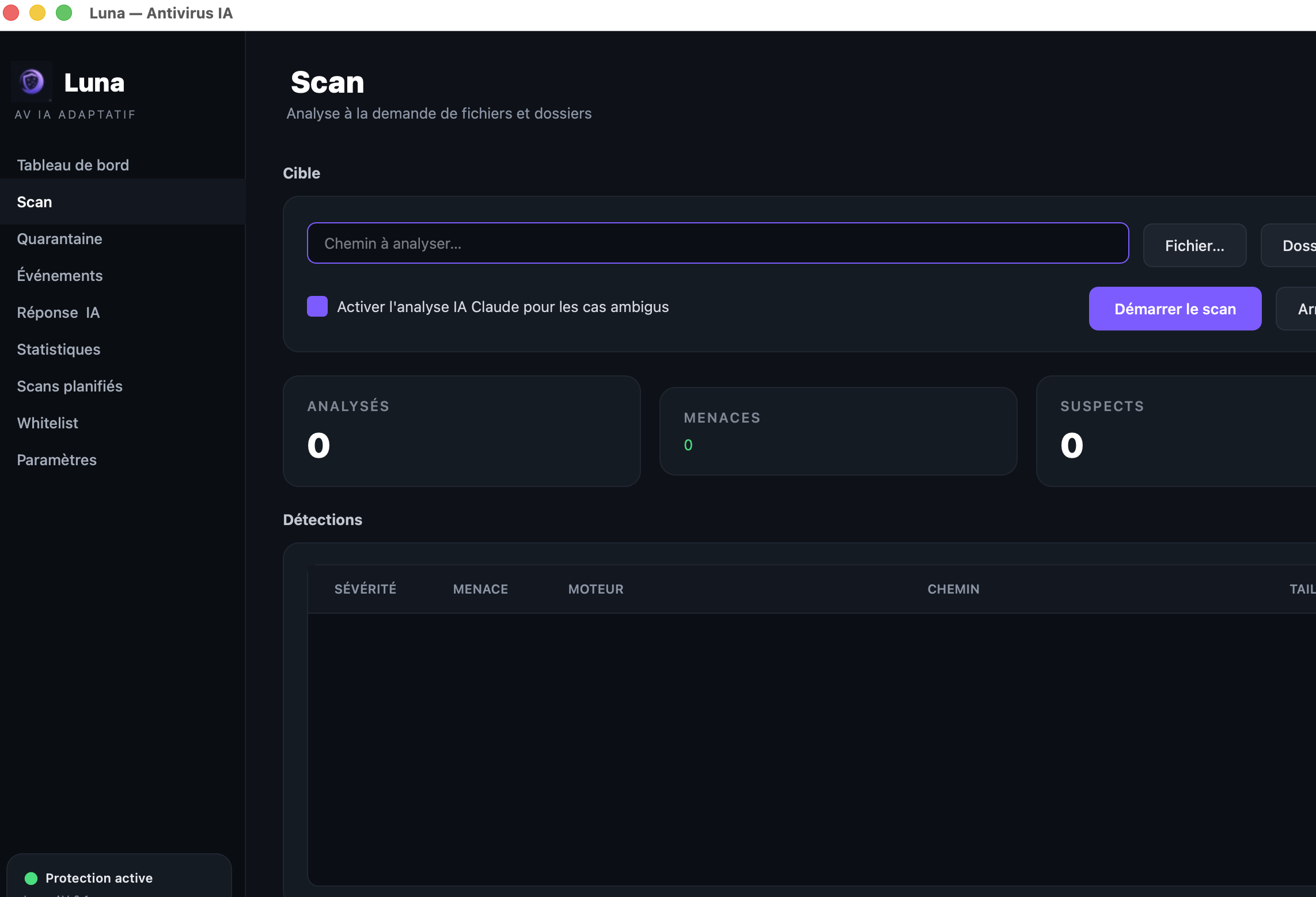This screenshot has height=897, width=1316.
Task: Click the MOTEUR column header
Action: coord(596,589)
